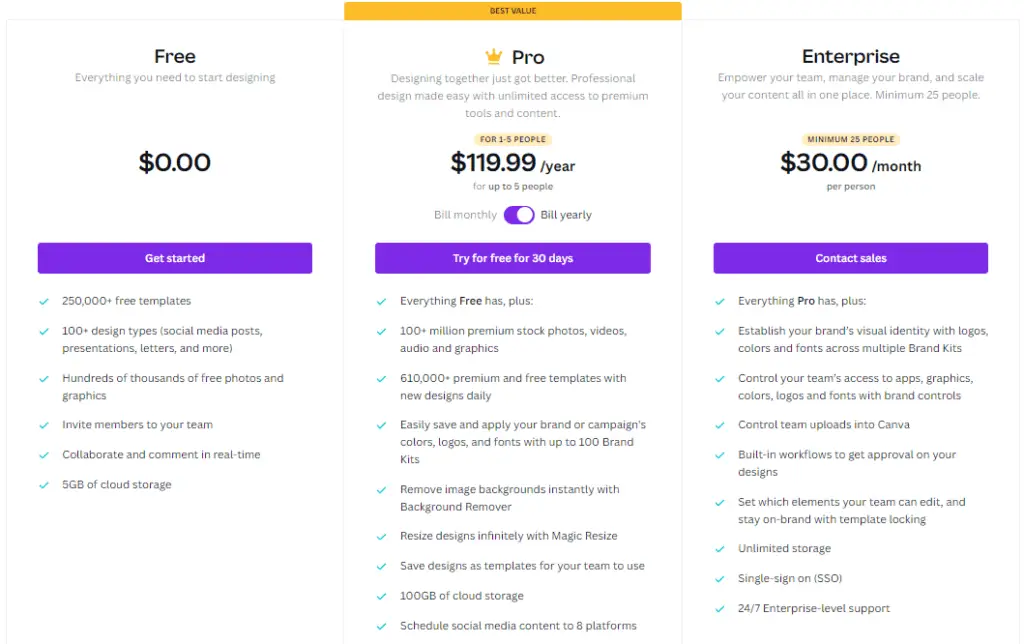Click the Contact sales button
The image size is (1024, 644).
[850, 258]
